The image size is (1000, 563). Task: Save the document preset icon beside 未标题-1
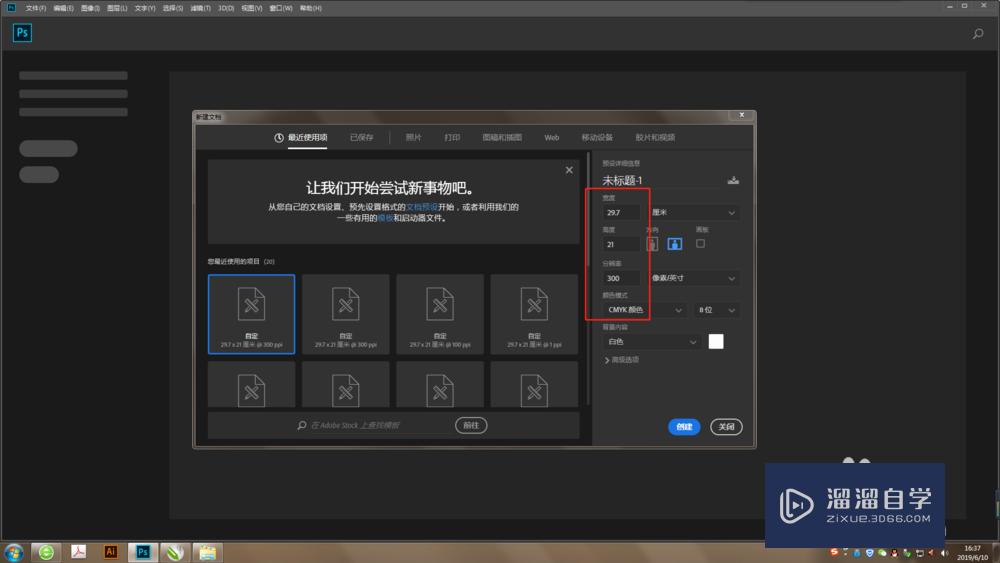[x=733, y=180]
